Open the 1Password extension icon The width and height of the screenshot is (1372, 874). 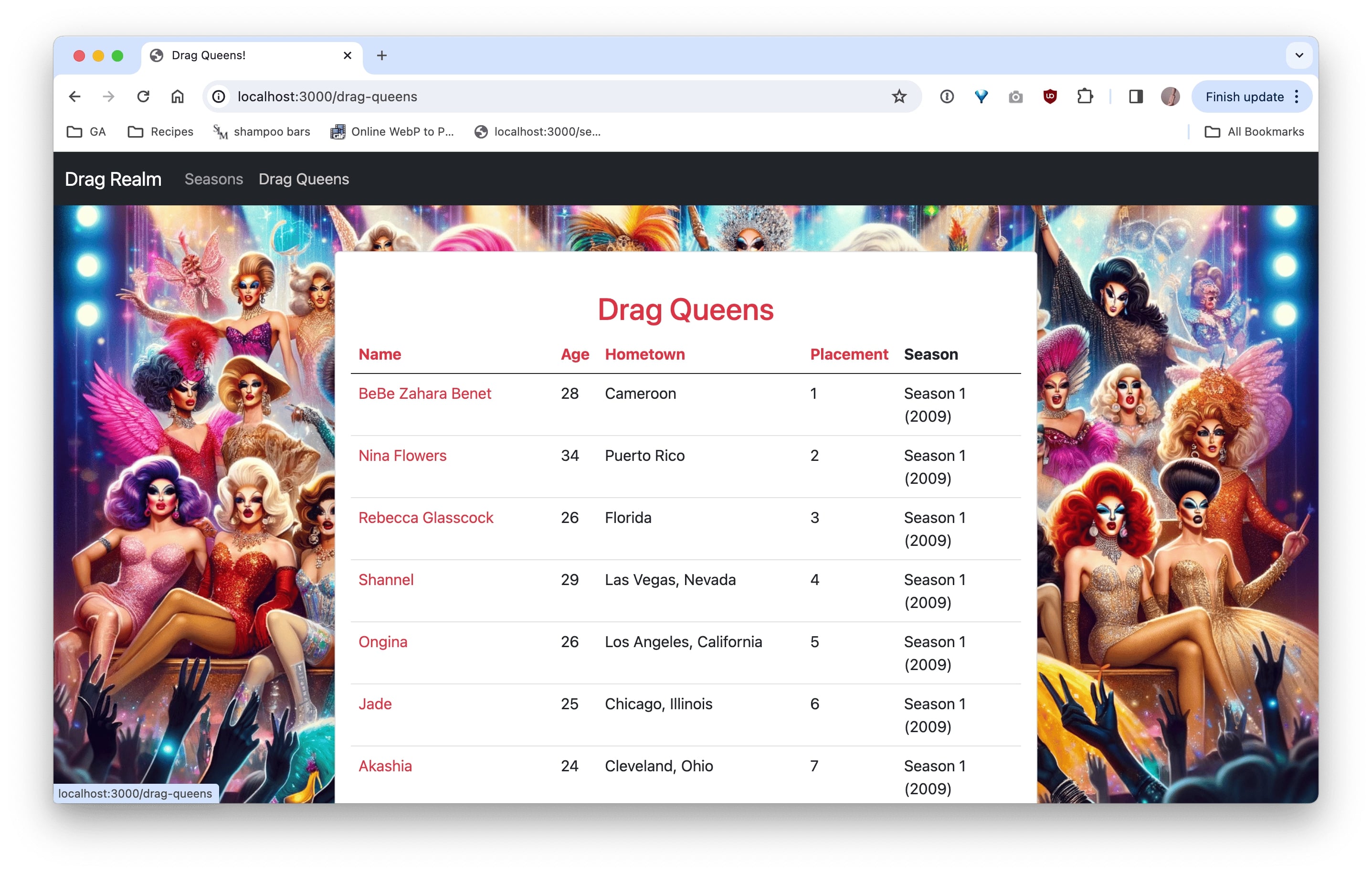click(x=946, y=96)
